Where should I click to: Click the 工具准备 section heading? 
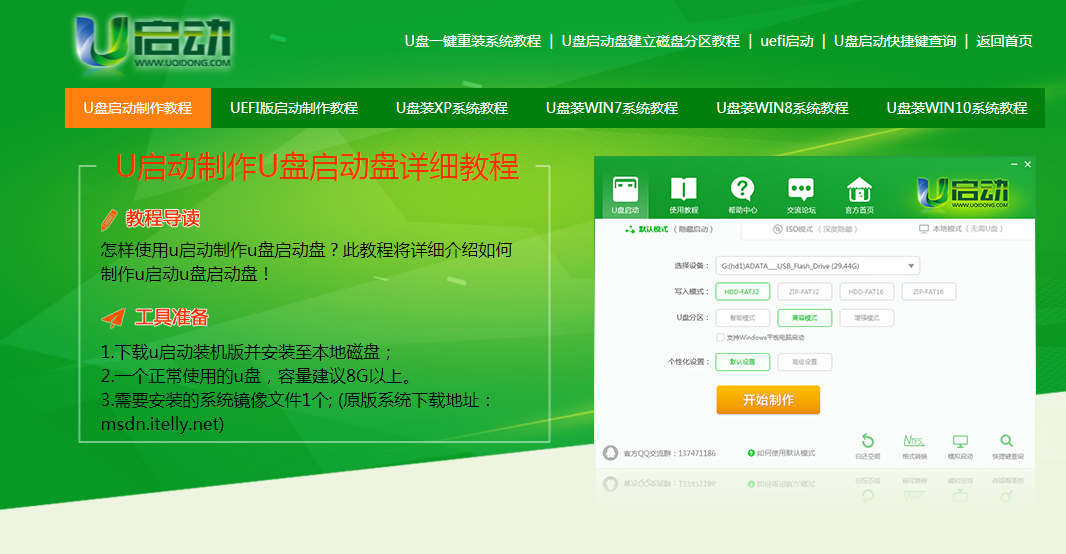171,317
